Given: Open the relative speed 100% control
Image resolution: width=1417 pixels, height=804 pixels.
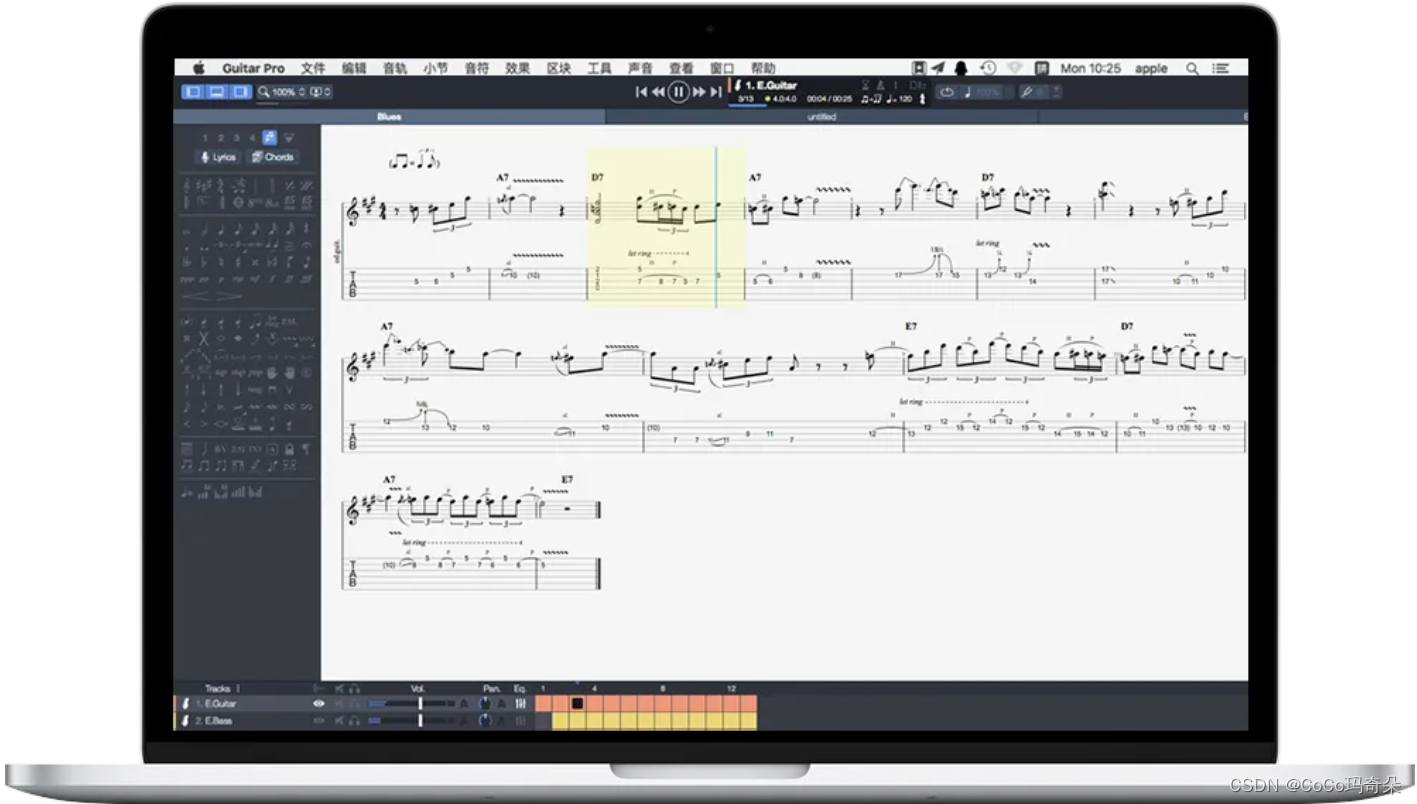Looking at the screenshot, I should (983, 92).
